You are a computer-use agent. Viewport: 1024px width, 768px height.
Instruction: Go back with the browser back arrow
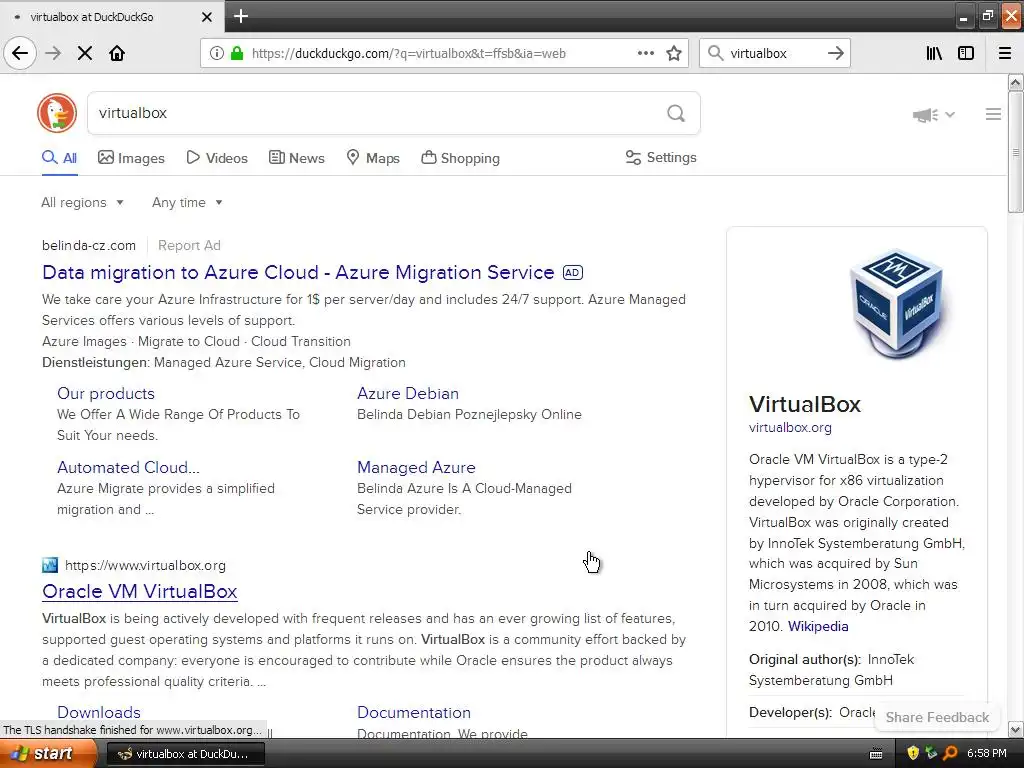coord(20,53)
